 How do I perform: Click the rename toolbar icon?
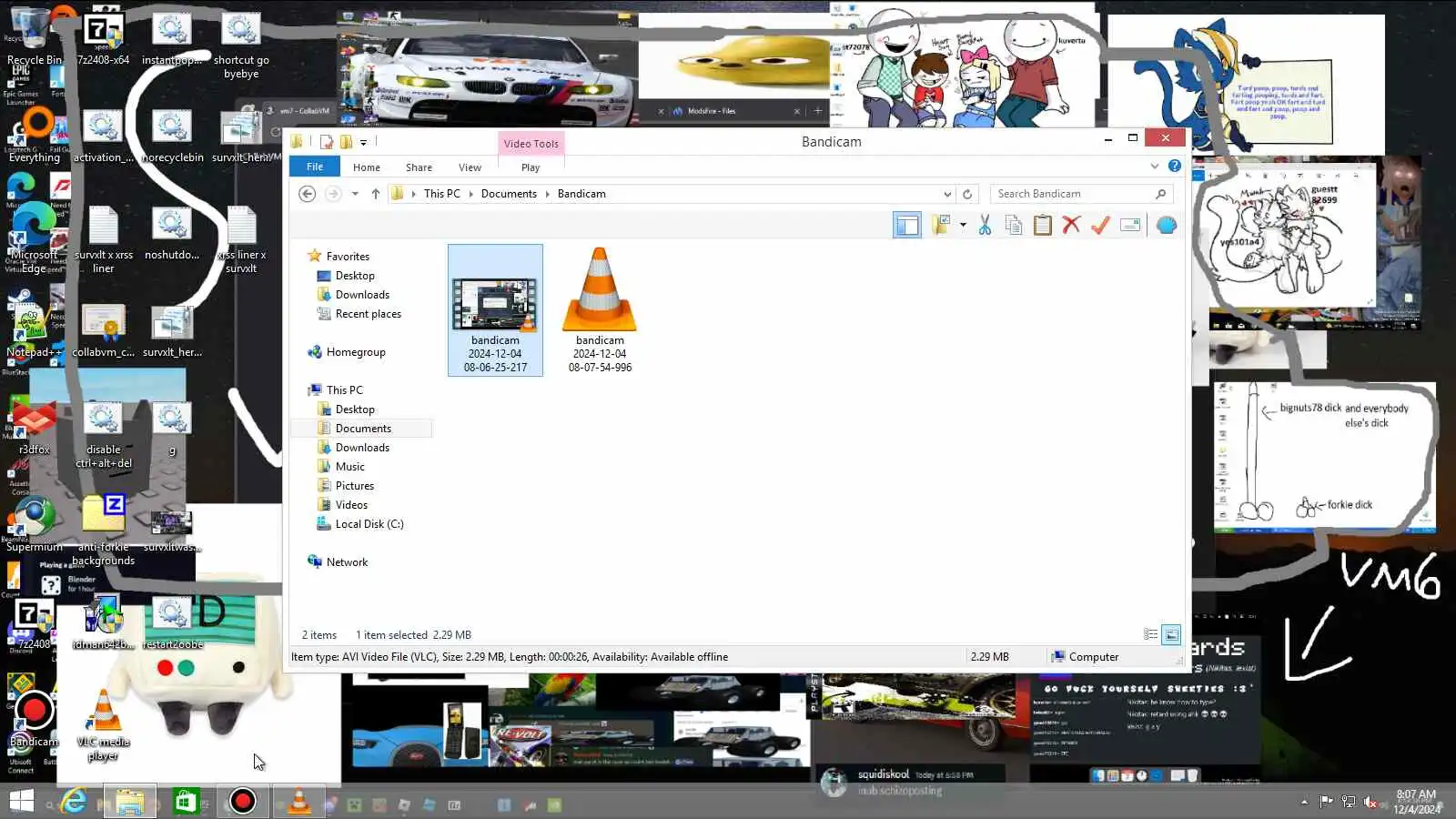coord(1130,225)
